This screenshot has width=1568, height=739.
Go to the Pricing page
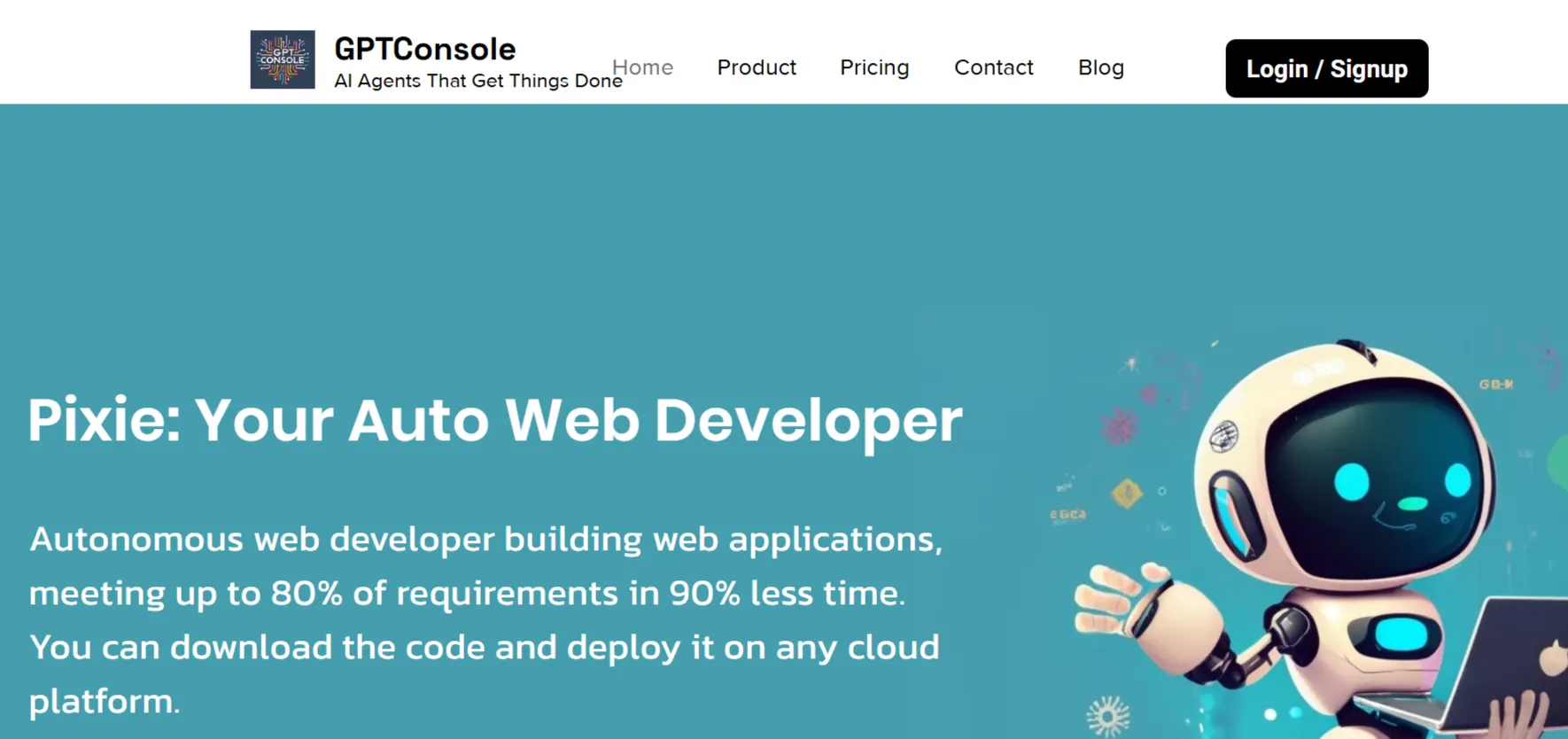click(x=874, y=67)
